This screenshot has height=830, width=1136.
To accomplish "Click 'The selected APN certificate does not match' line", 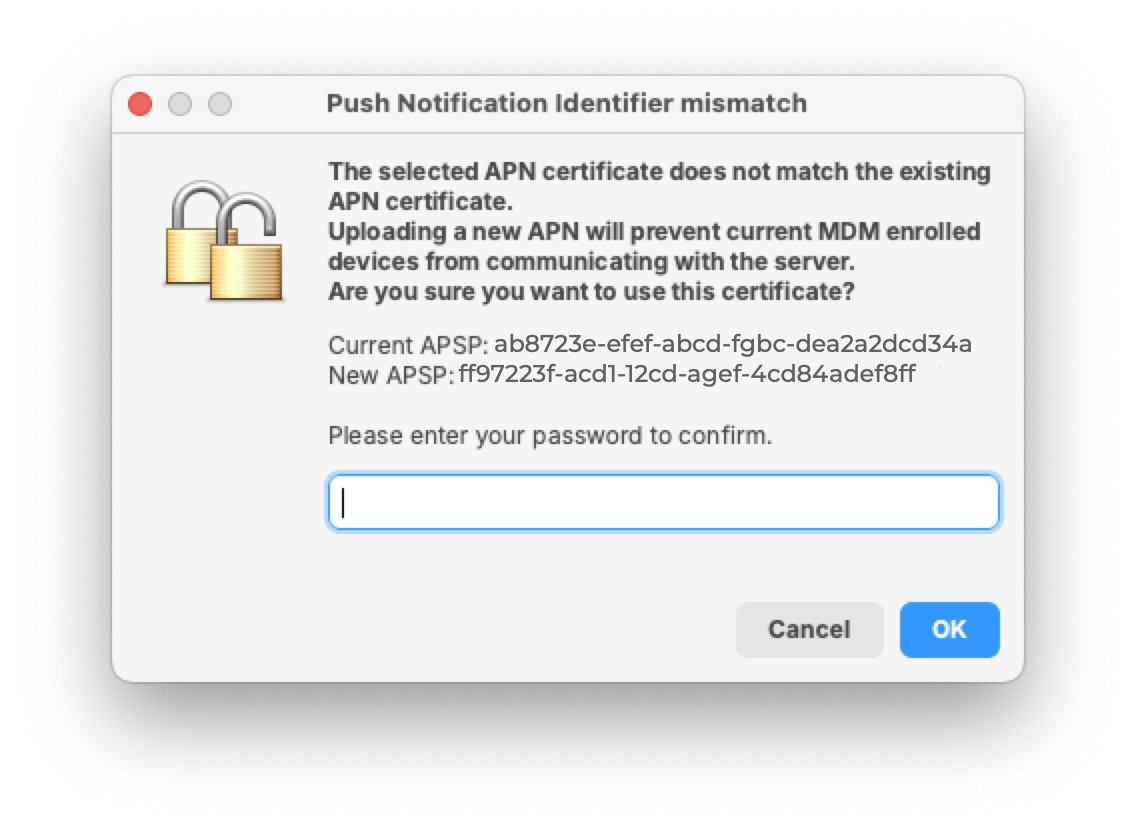I will [659, 172].
